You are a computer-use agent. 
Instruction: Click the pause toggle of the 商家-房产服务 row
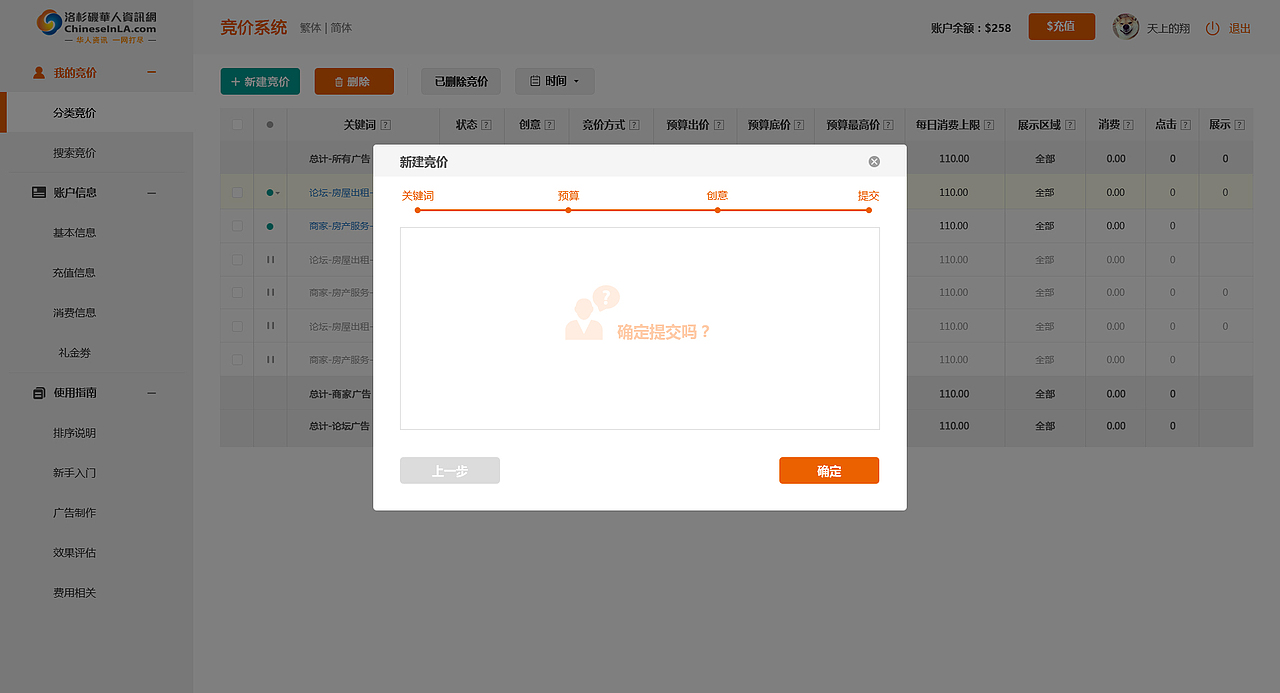coord(269,292)
